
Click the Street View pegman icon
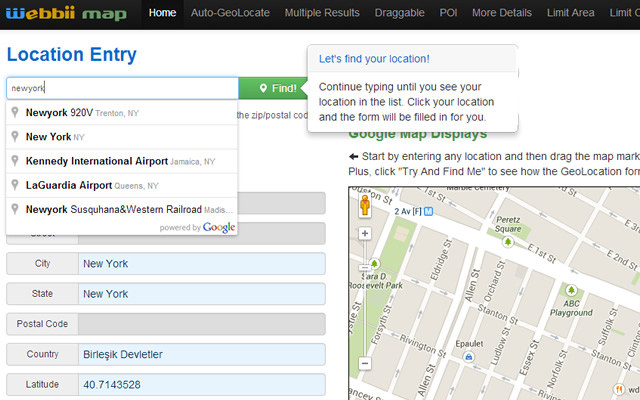pos(365,206)
